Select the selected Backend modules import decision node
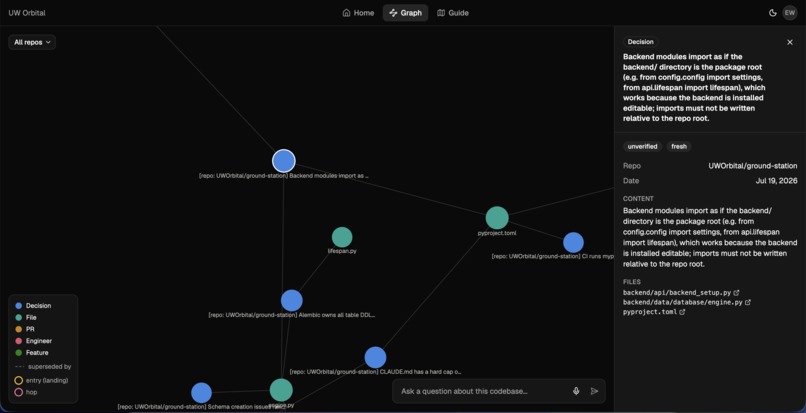 tap(284, 161)
